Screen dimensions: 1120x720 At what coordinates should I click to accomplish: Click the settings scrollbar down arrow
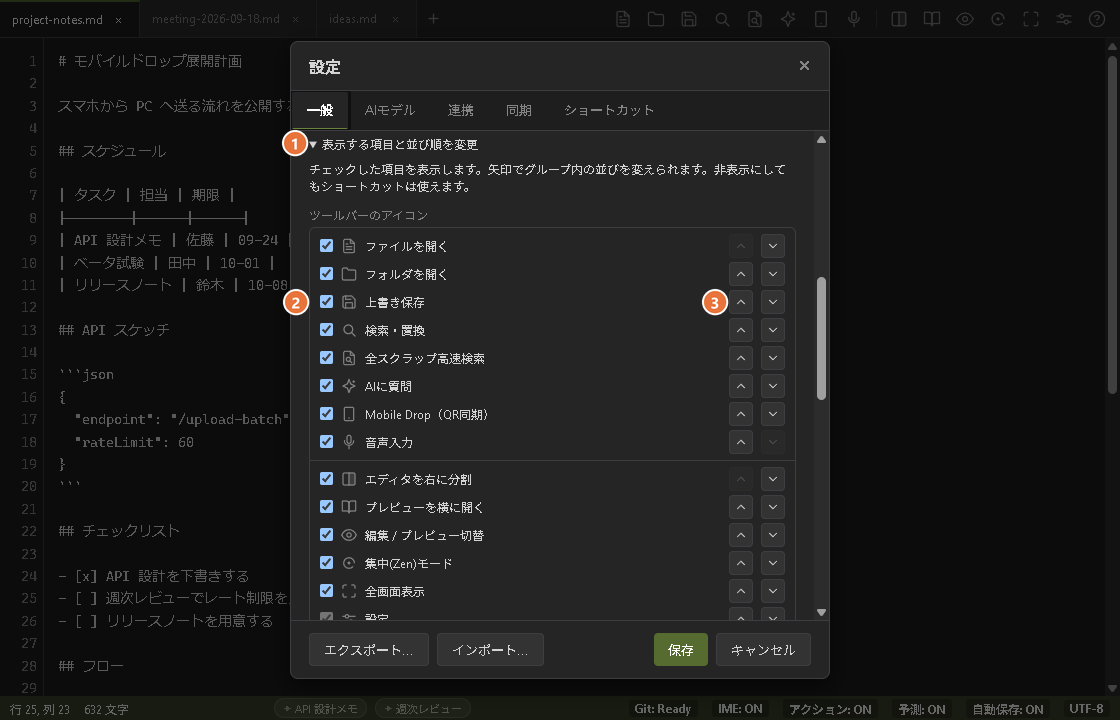click(x=821, y=612)
